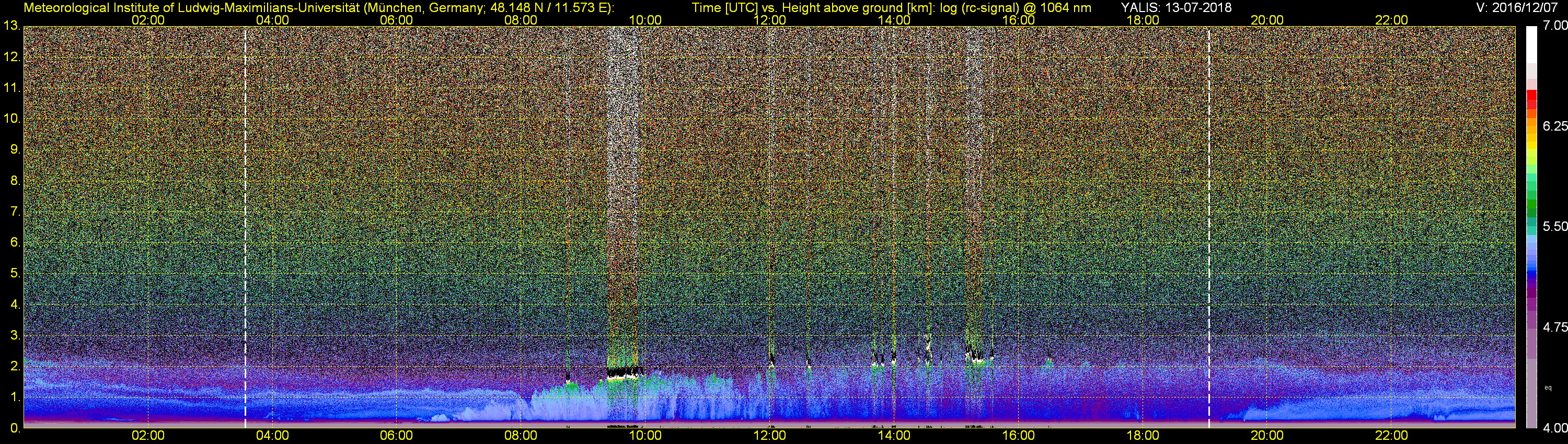
Task: Click the 20:00 label on the bottom time axis
Action: [x=1267, y=436]
